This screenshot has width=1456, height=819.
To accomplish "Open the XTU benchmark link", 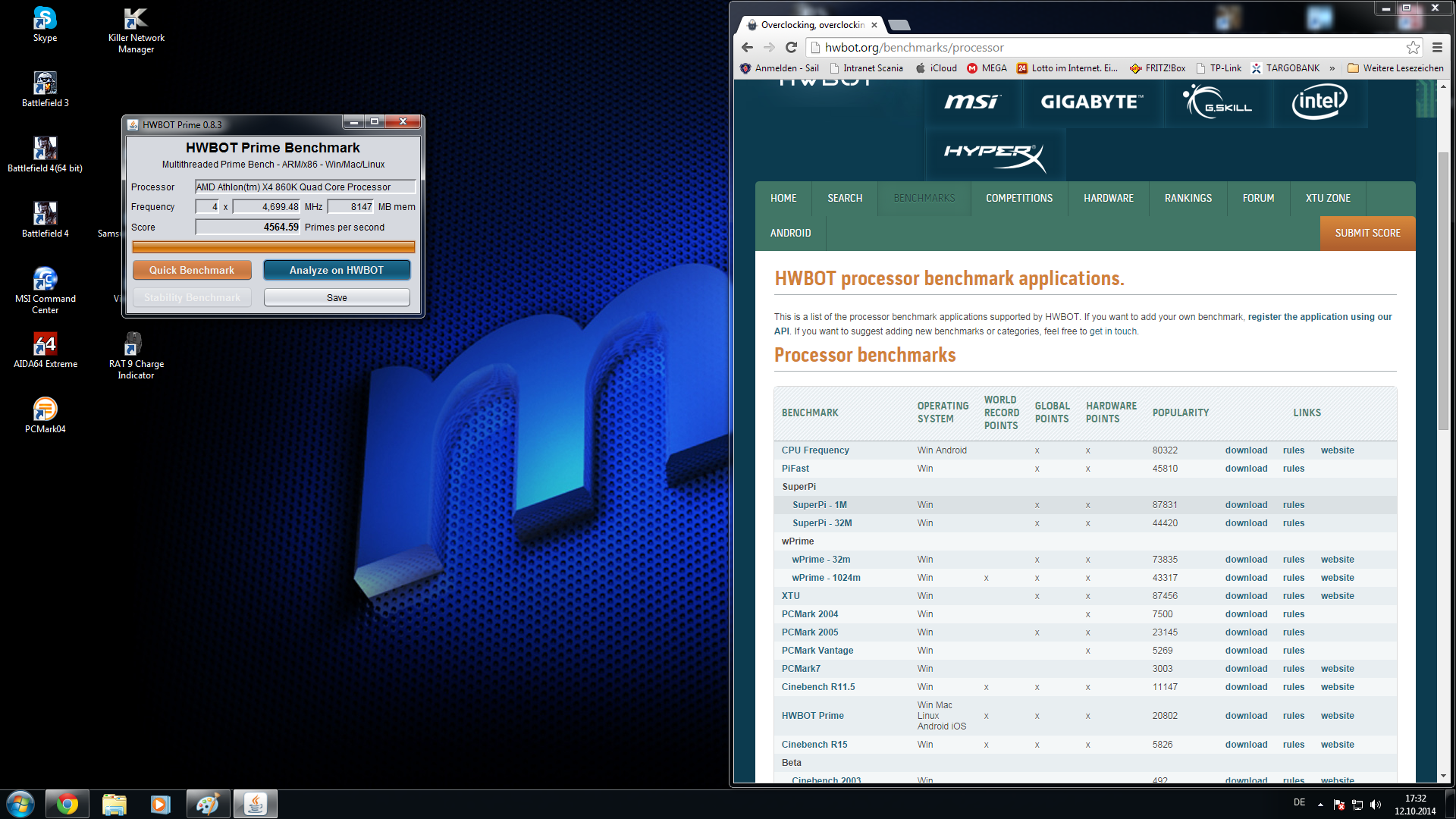I will 791,596.
